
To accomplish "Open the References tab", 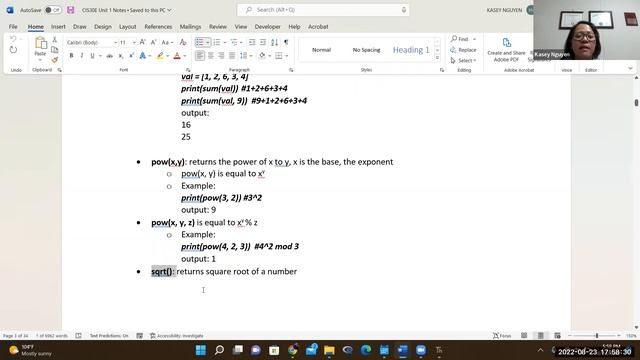I will 158,27.
